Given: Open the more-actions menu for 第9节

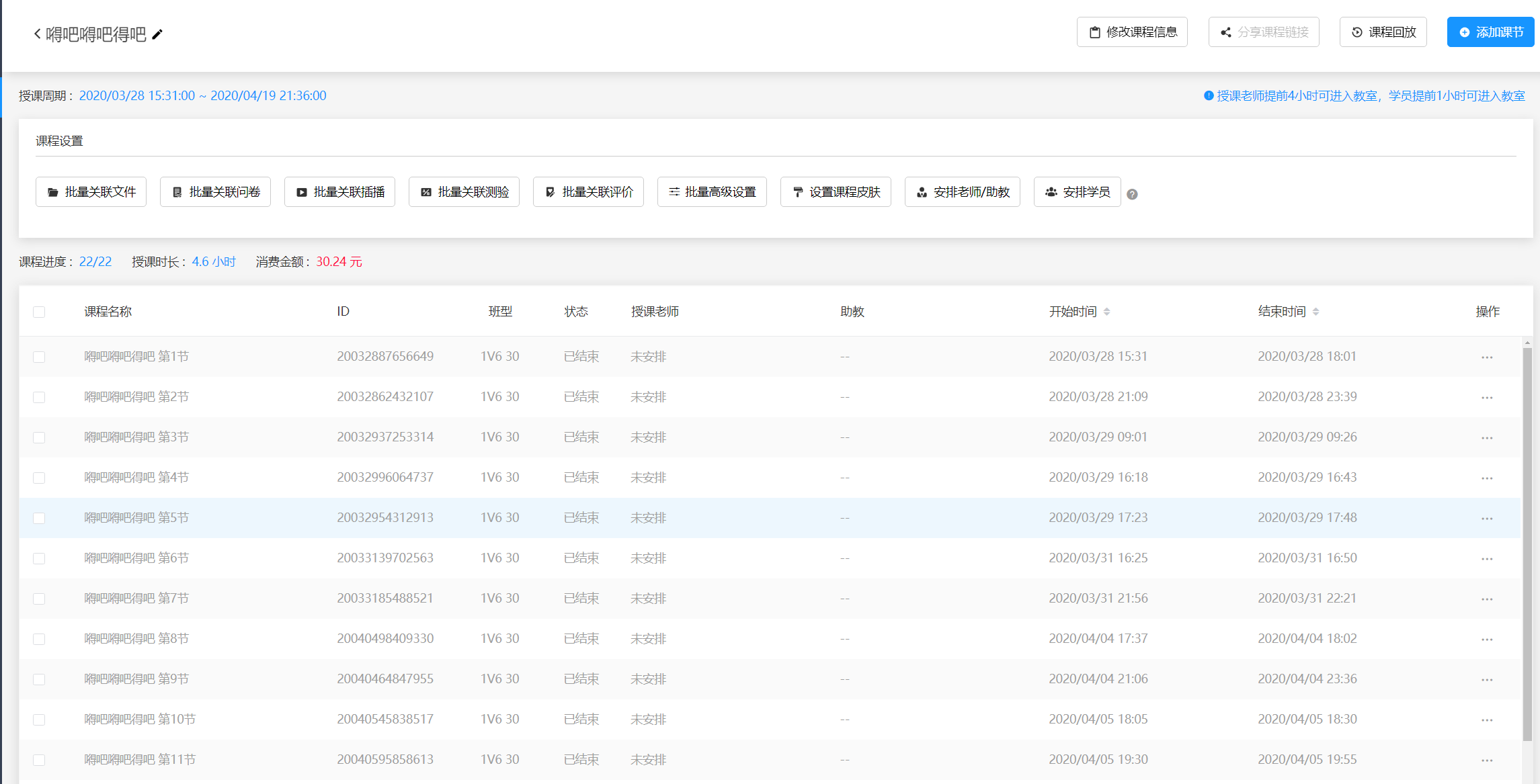Looking at the screenshot, I should click(x=1487, y=680).
